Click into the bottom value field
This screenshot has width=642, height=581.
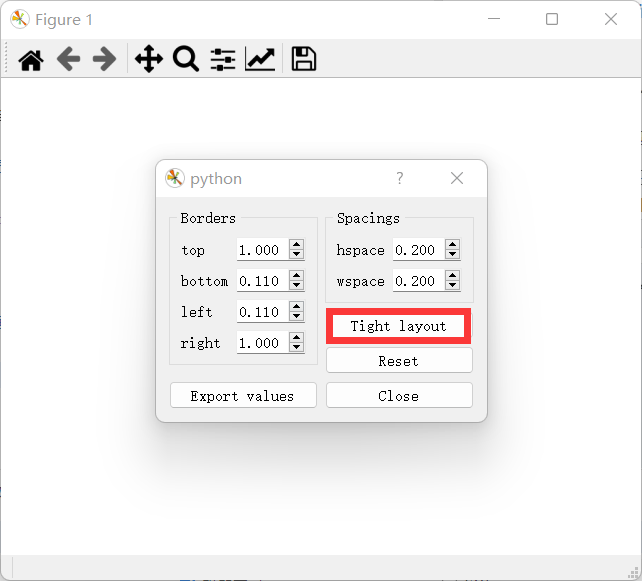pyautogui.click(x=263, y=280)
